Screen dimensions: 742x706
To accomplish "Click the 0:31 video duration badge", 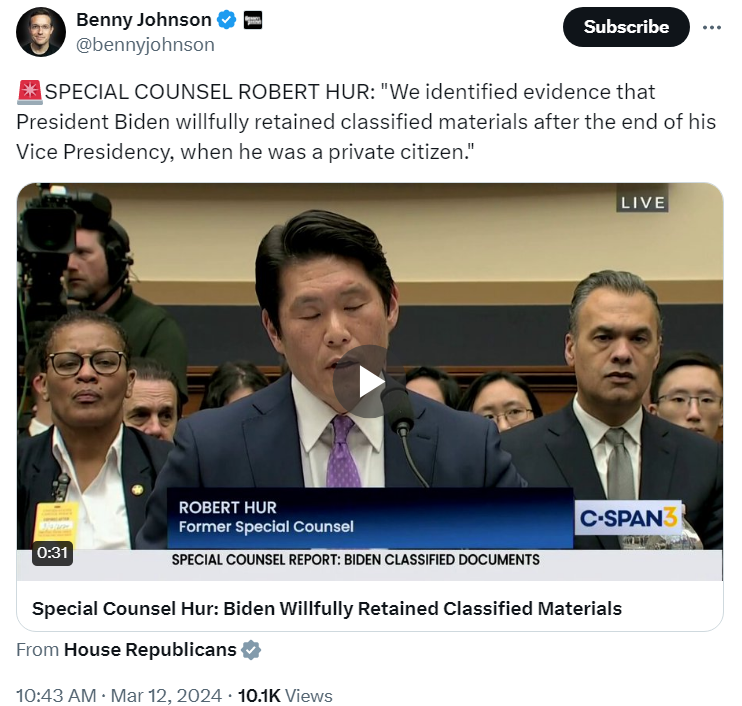I will 52,553.
